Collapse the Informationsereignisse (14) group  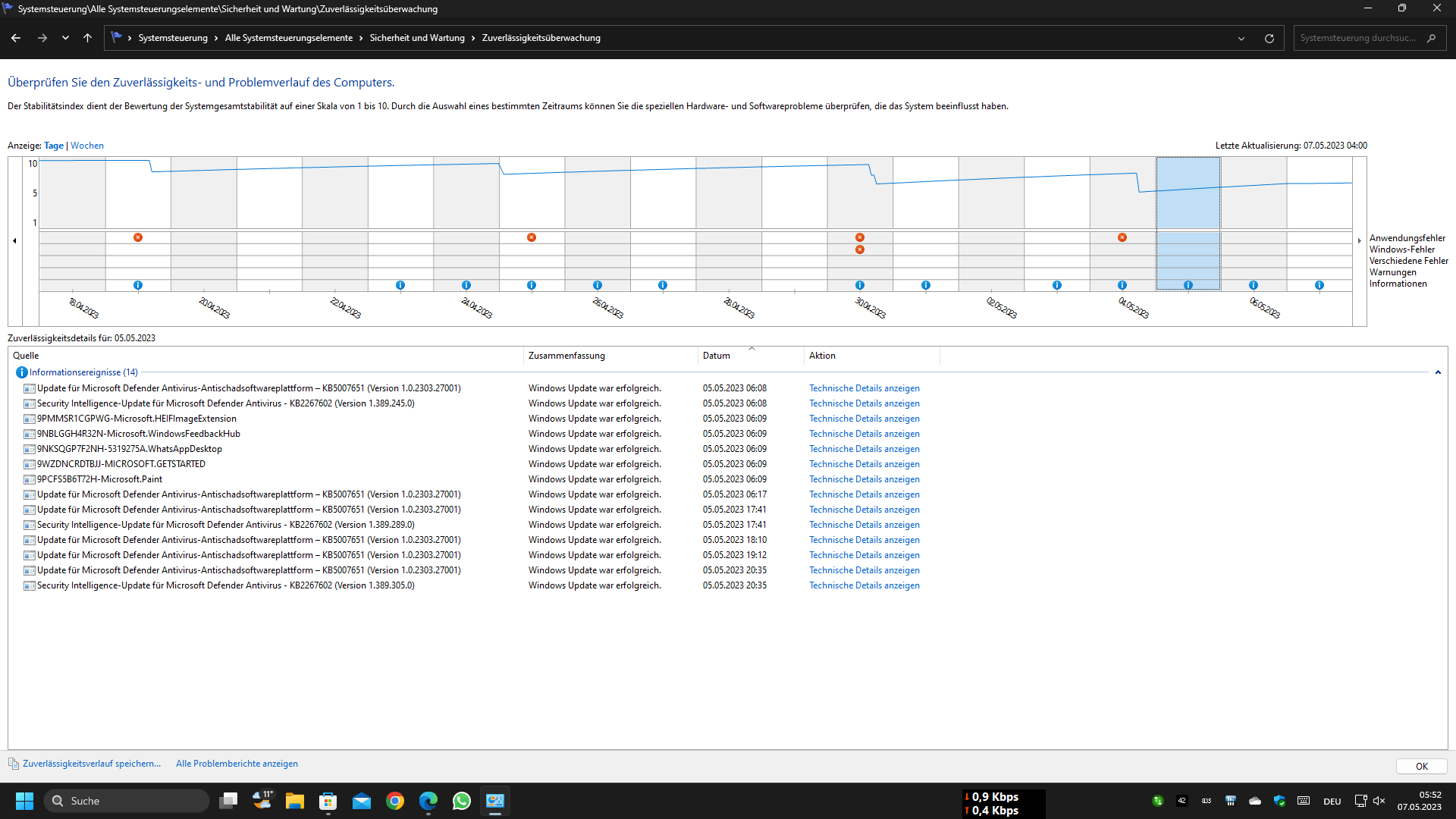1438,372
